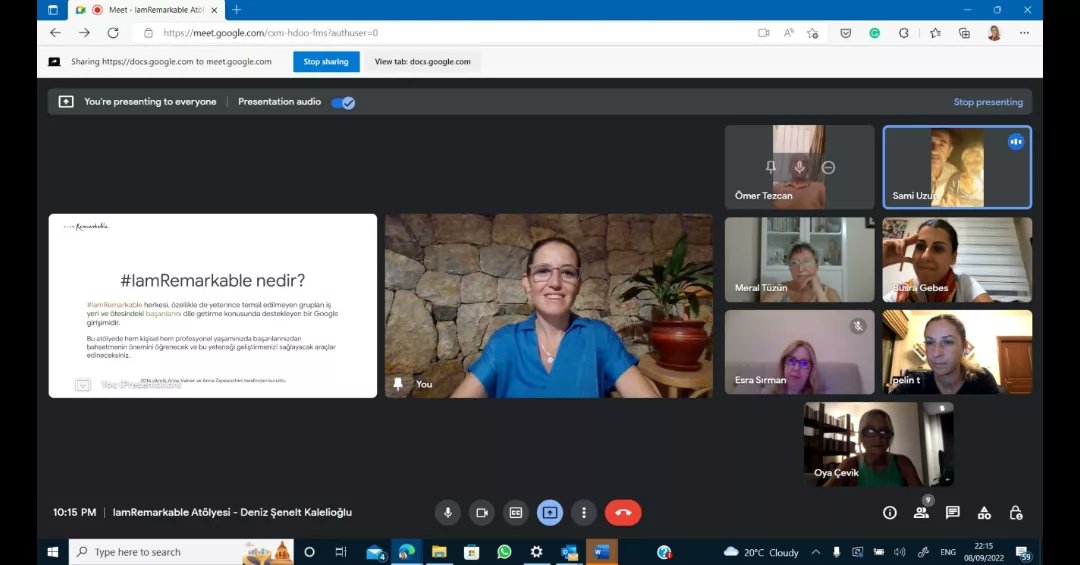This screenshot has width=1080, height=565.
Task: Click the green Grammarly extension icon
Action: [x=874, y=32]
